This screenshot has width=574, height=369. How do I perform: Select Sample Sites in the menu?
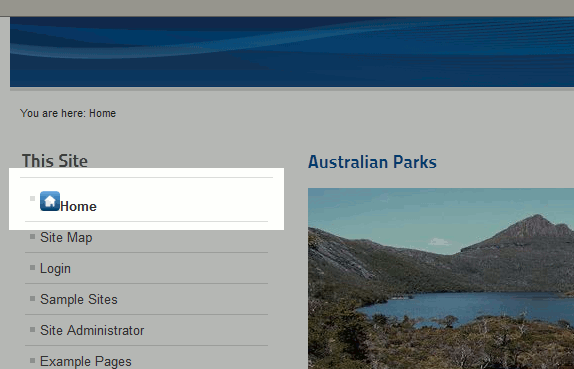click(x=79, y=299)
